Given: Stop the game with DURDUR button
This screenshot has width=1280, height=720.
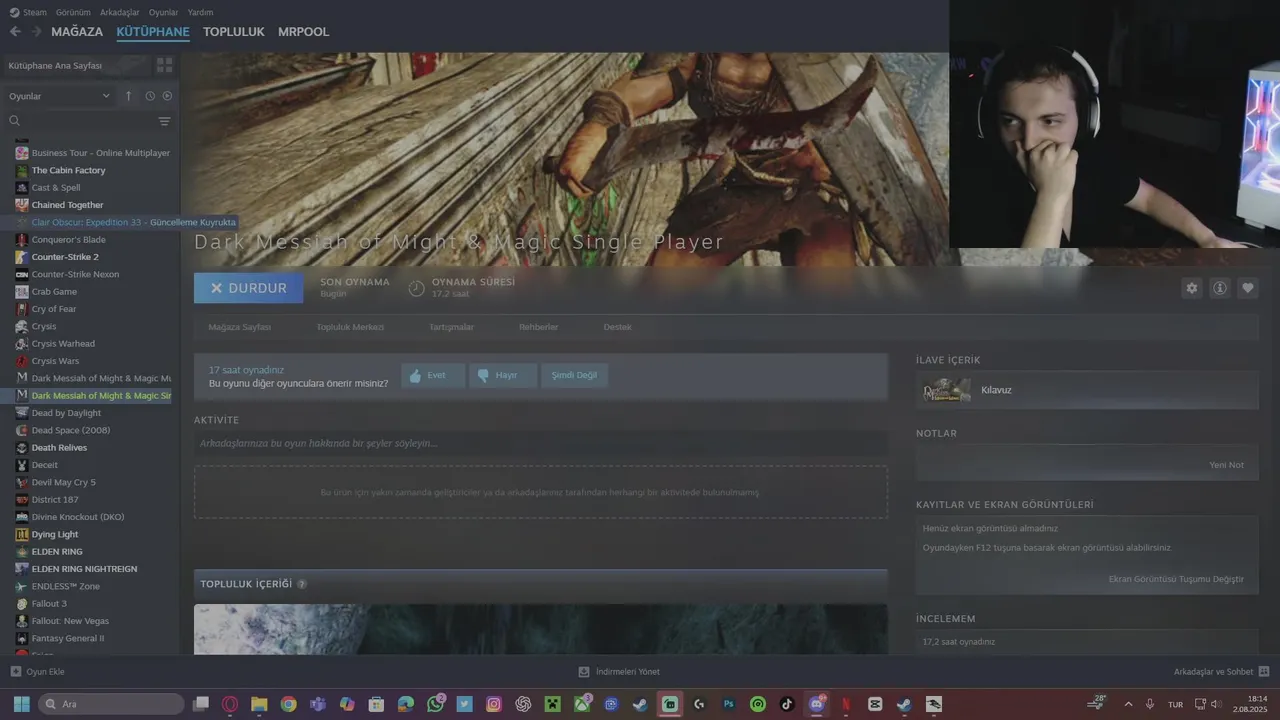Looking at the screenshot, I should [248, 288].
